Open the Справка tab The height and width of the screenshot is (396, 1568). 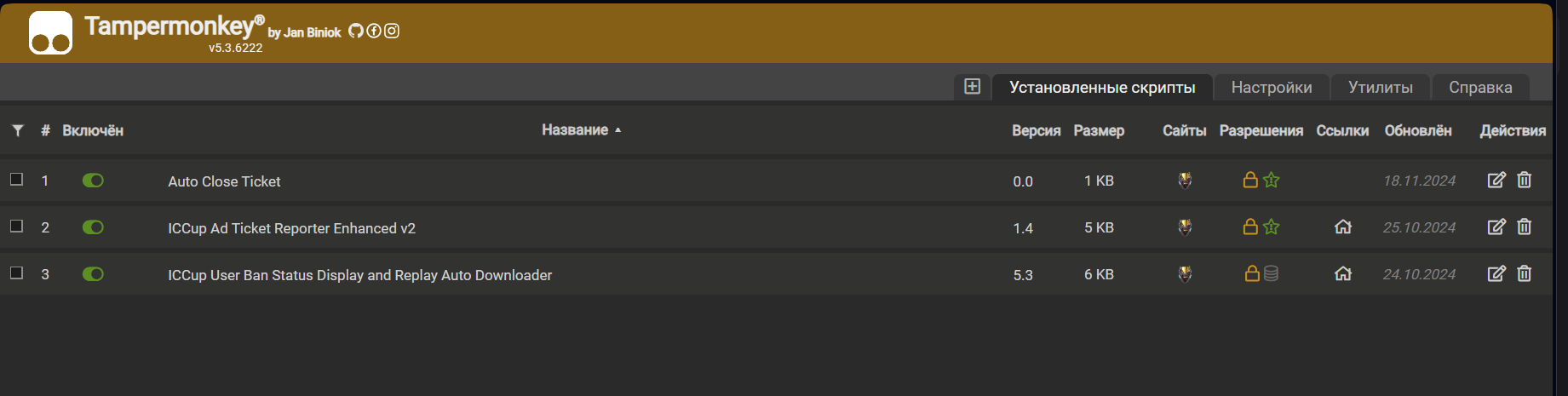coord(1480,87)
